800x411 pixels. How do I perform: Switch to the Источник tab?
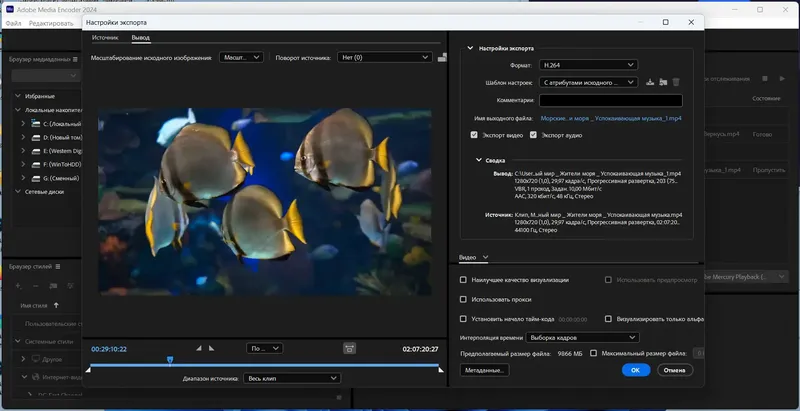[105, 38]
